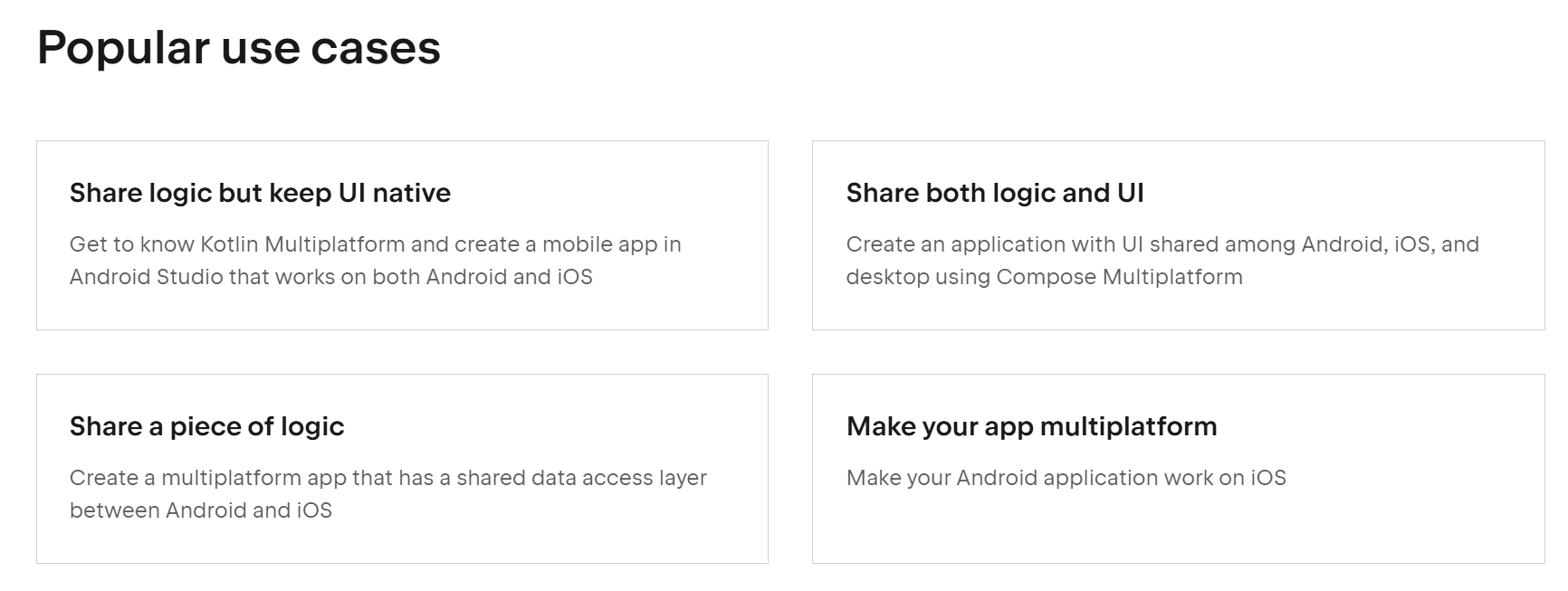Viewport: 1568px width, 591px height.
Task: Click "Make your Android application work on iOS" text
Action: [x=1066, y=478]
